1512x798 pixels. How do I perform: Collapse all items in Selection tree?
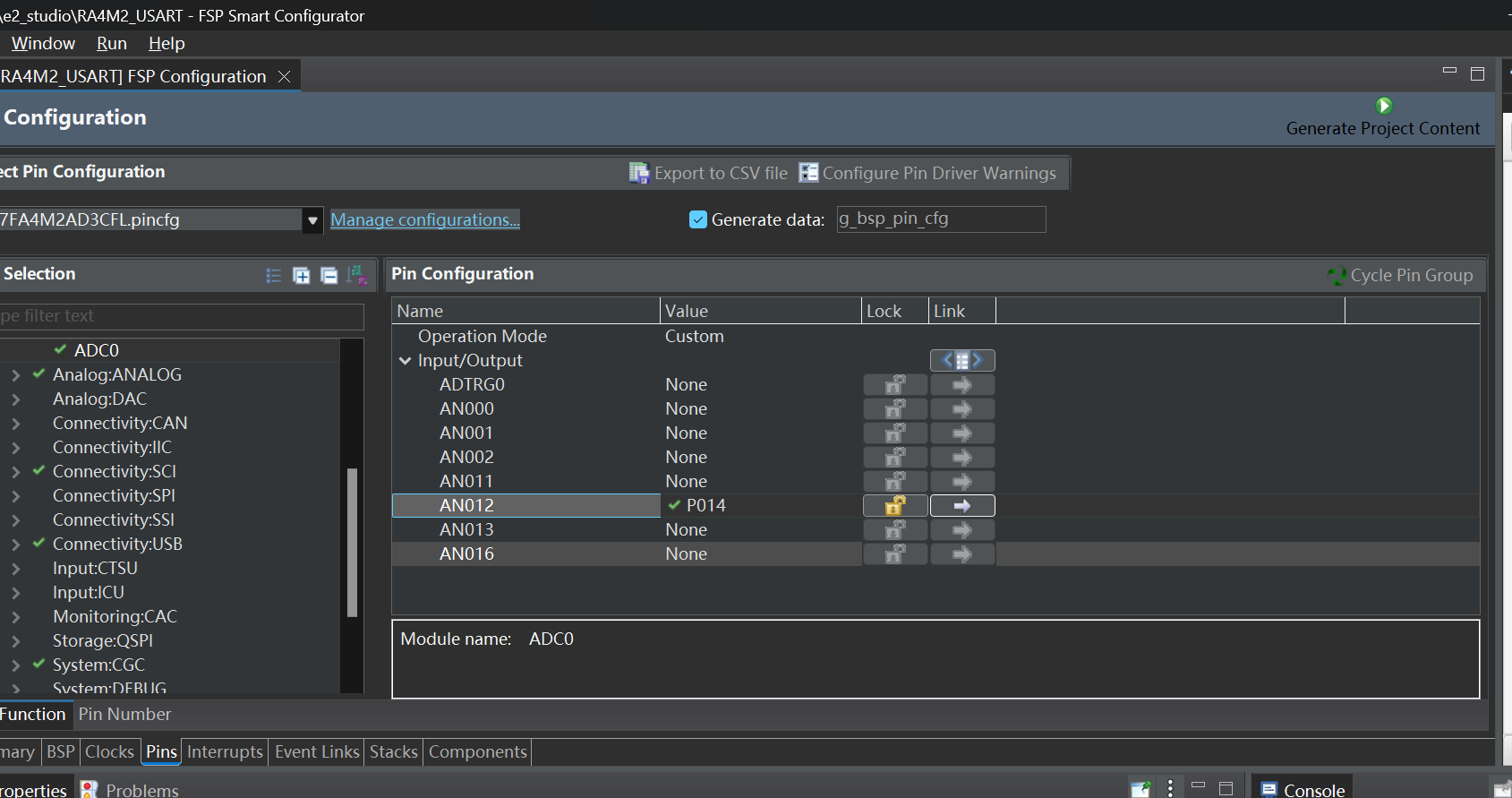pyautogui.click(x=329, y=276)
